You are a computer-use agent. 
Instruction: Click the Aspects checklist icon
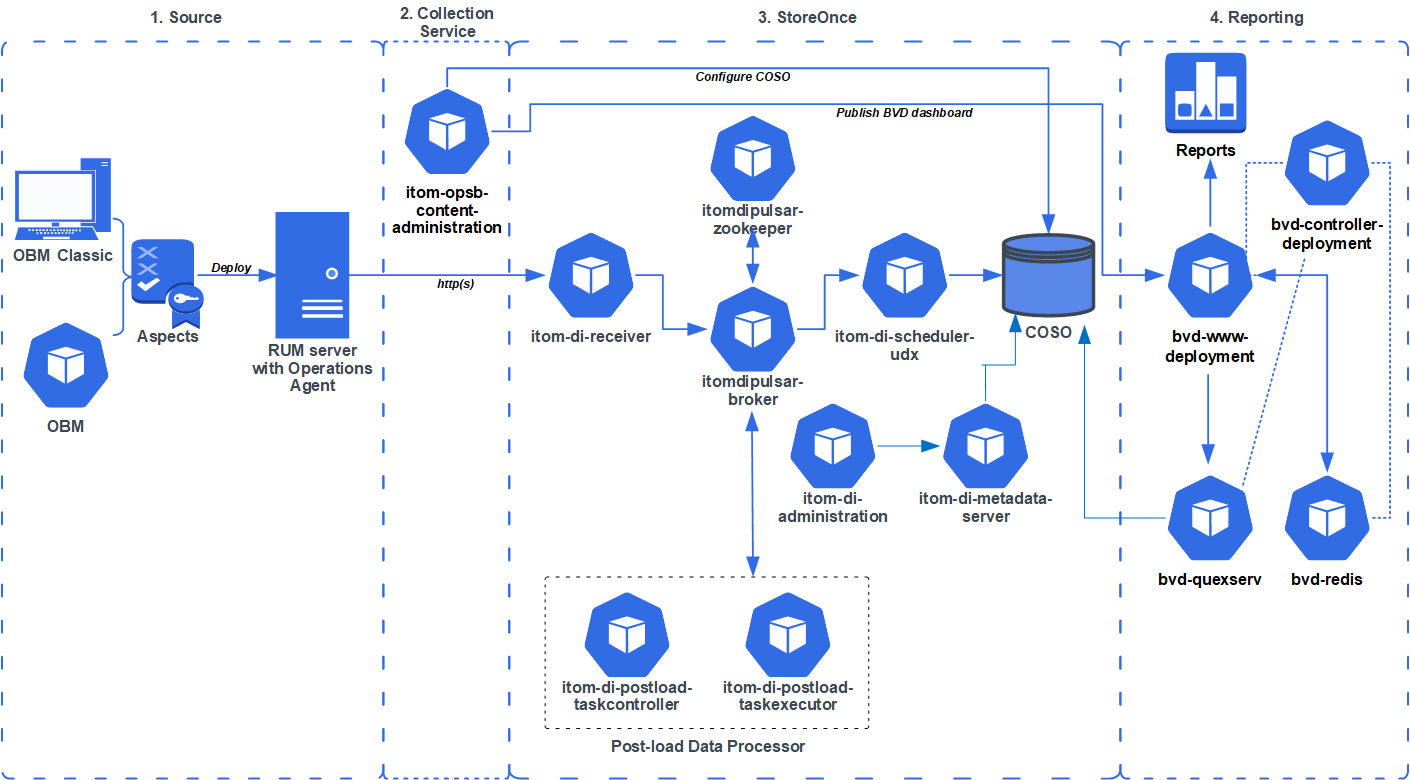167,283
